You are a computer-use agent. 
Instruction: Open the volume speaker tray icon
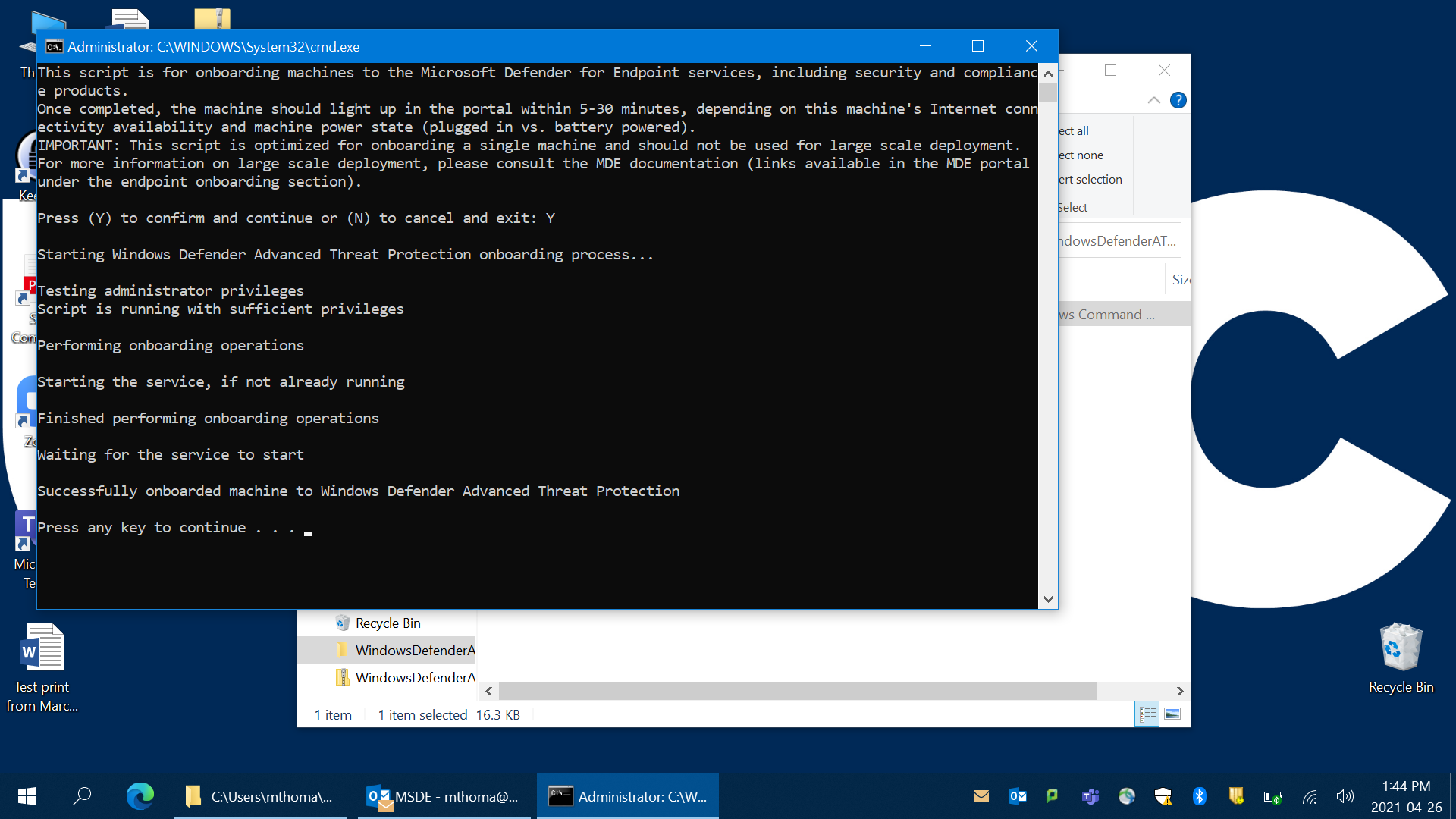click(1345, 796)
